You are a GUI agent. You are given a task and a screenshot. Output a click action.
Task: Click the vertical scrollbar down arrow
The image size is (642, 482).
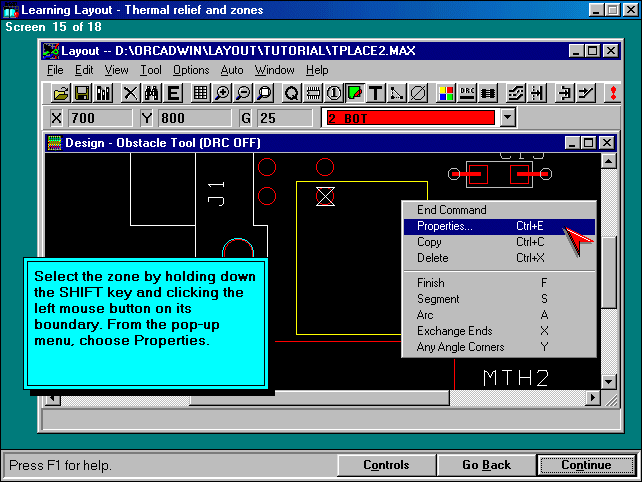pyautogui.click(x=608, y=382)
